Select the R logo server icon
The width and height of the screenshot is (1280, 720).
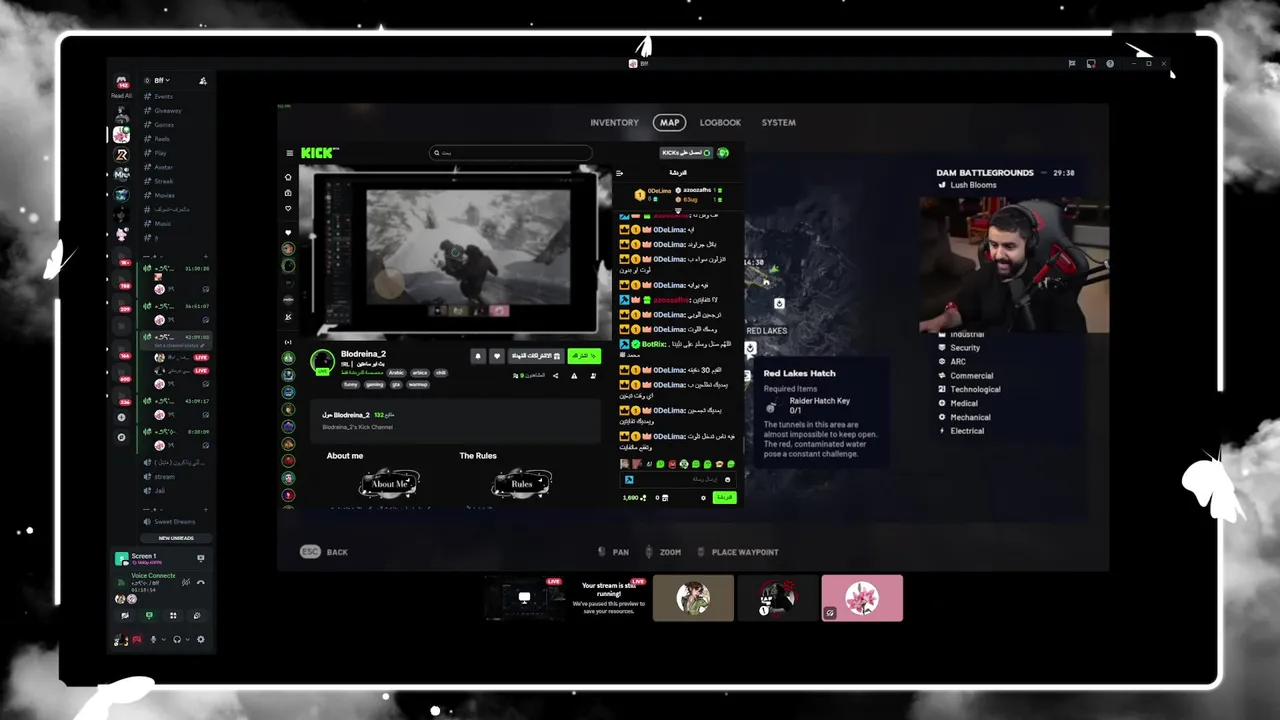point(121,155)
